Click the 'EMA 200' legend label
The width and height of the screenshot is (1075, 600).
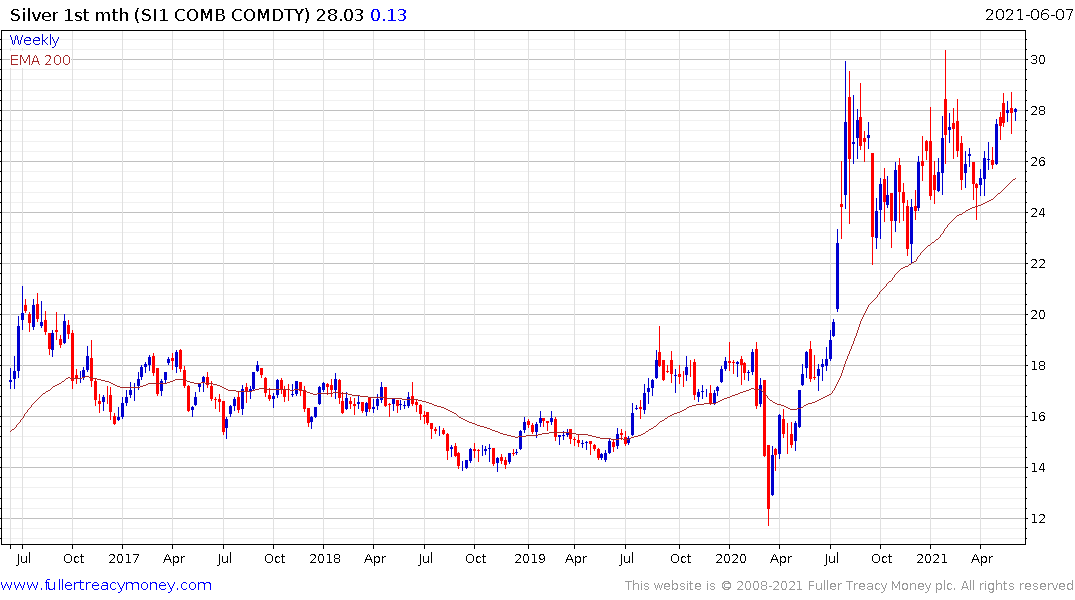pos(40,60)
